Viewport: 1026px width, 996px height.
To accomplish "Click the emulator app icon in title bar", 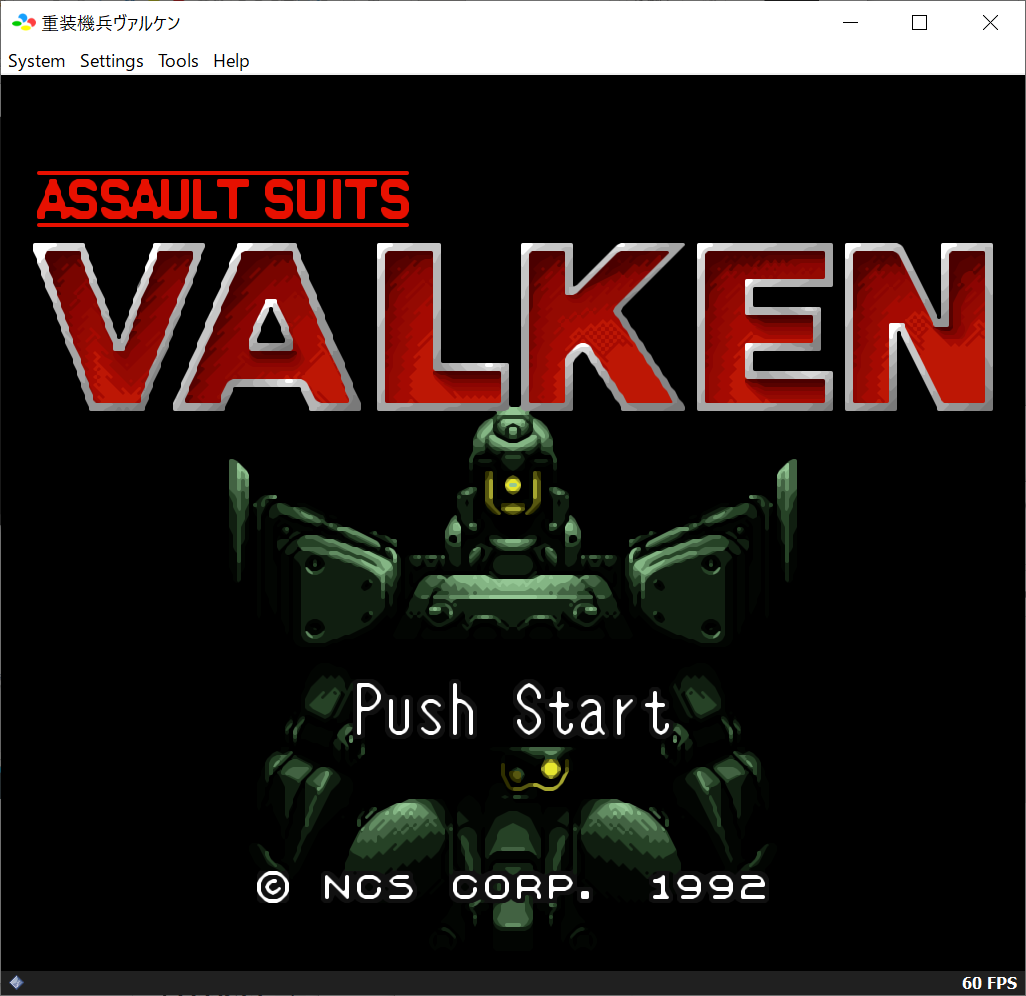I will pos(24,23).
